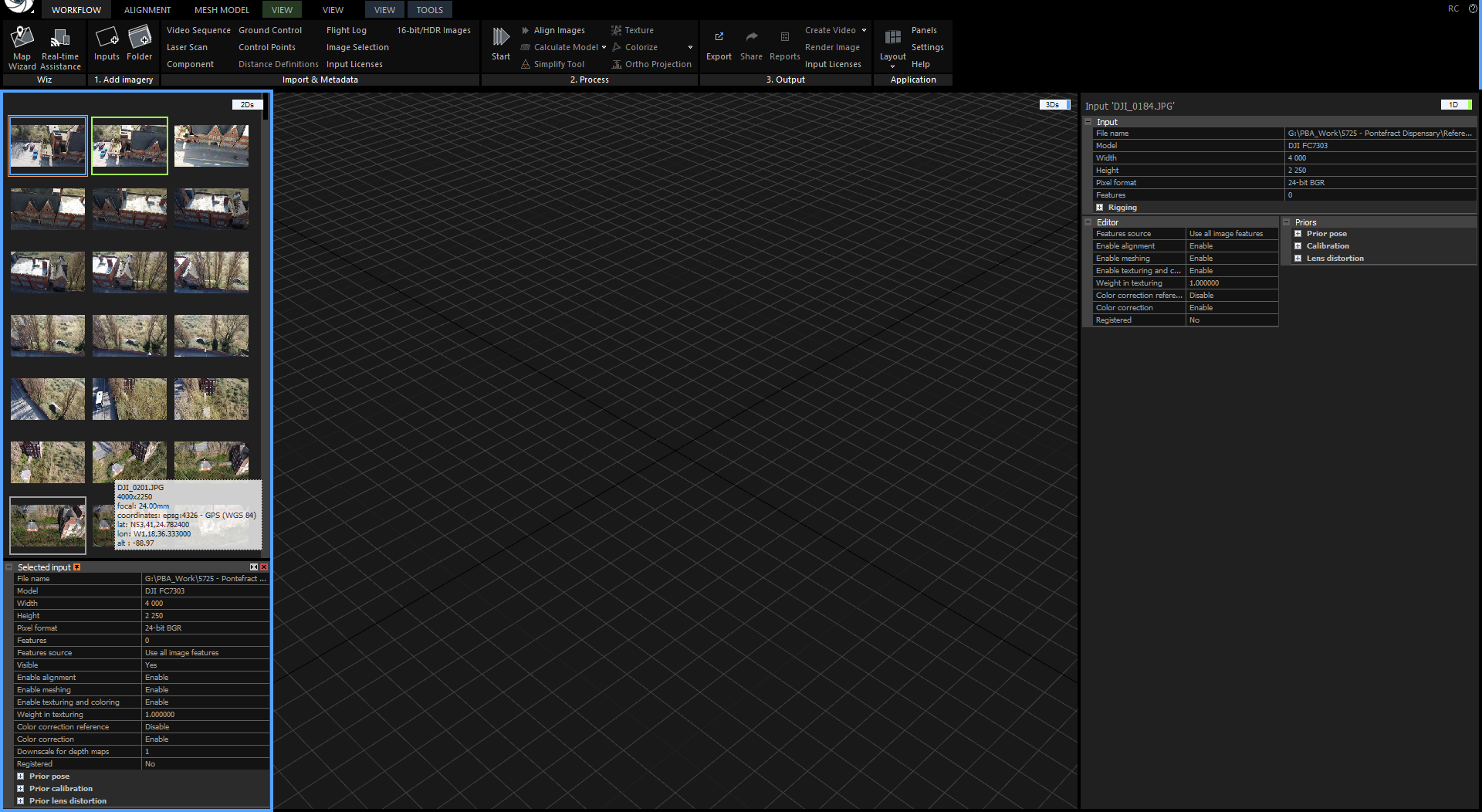Switch to the ALIGNMENT tab
The width and height of the screenshot is (1482, 812).
pos(147,10)
